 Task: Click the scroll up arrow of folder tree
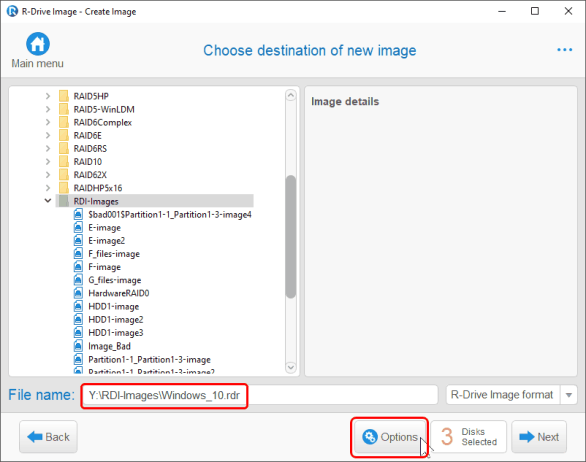click(x=291, y=95)
